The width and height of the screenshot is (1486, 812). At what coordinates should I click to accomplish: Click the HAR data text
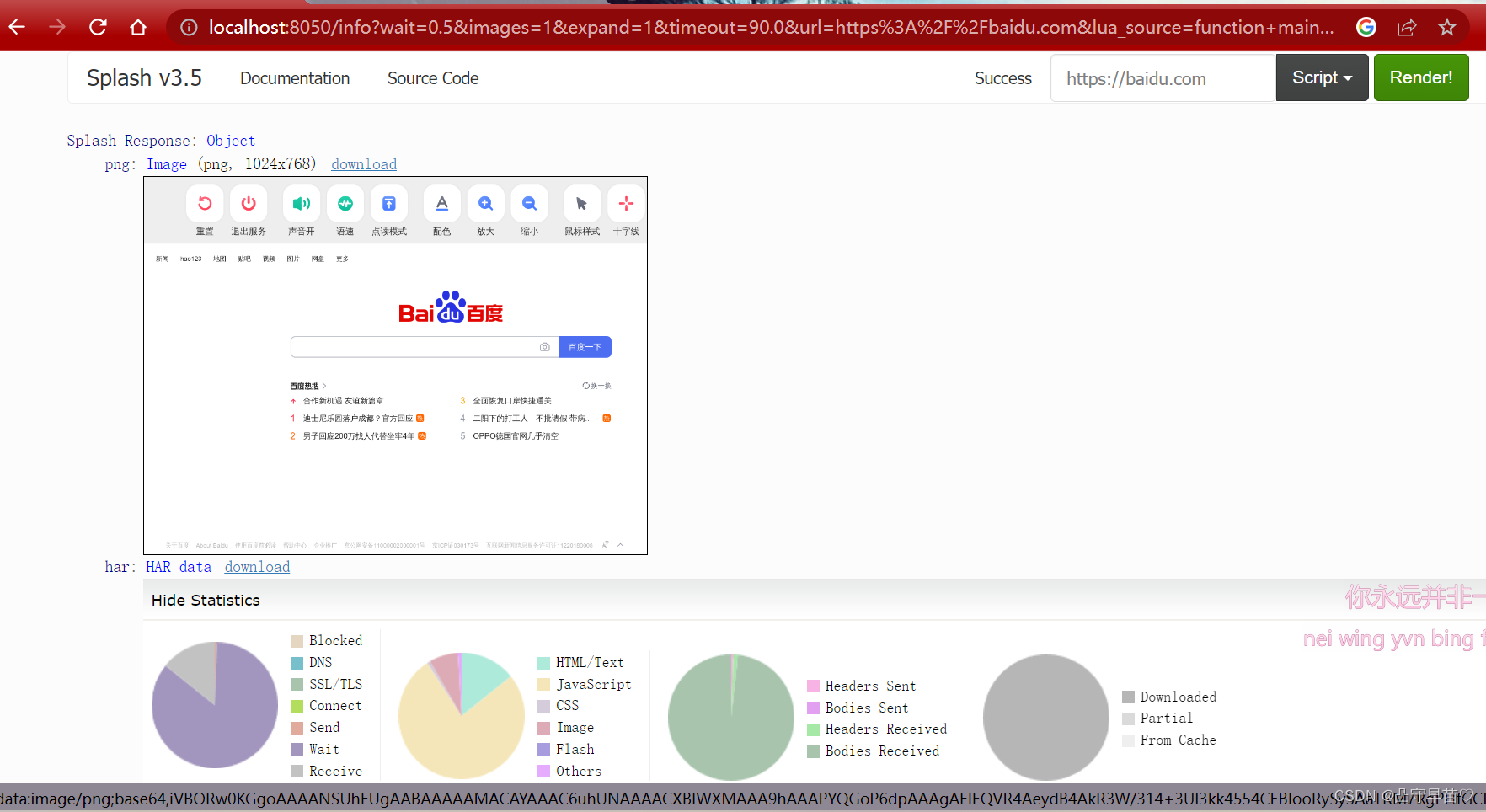(179, 567)
